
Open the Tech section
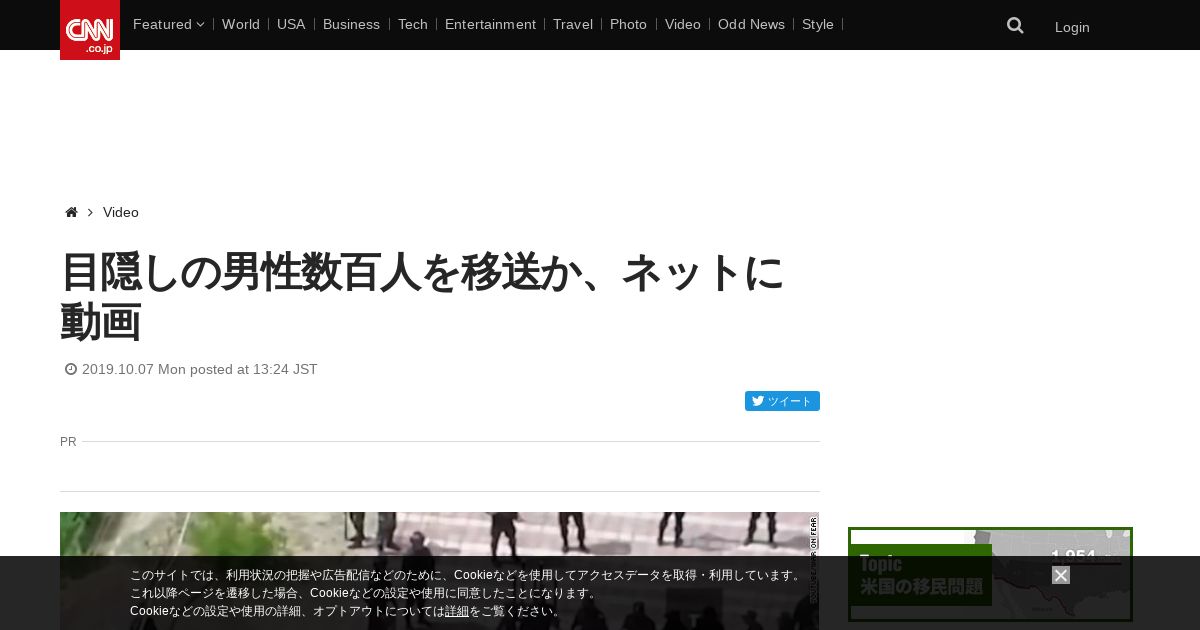413,24
